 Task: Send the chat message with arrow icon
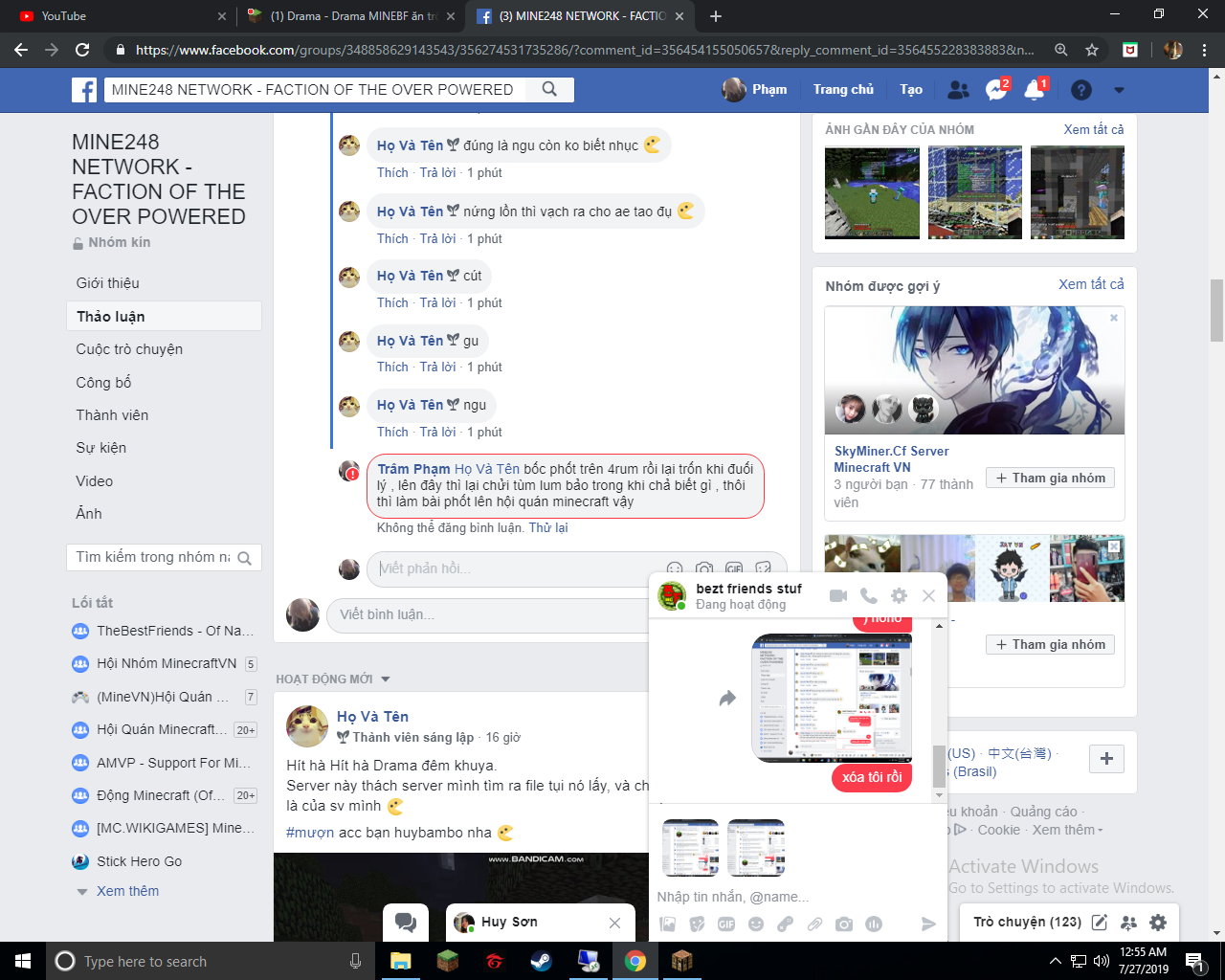(928, 924)
